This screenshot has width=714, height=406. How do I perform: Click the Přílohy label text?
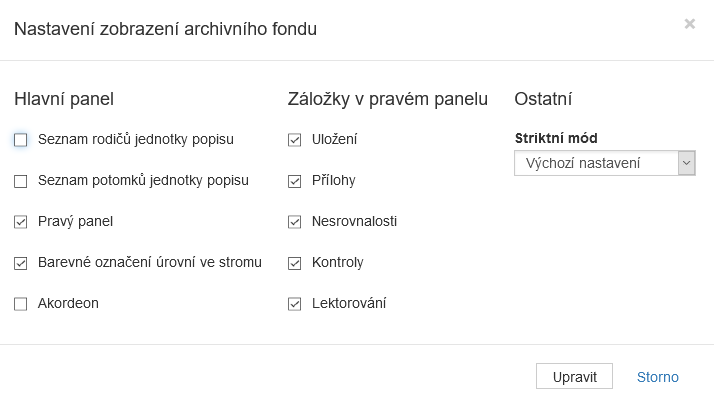[x=333, y=180]
